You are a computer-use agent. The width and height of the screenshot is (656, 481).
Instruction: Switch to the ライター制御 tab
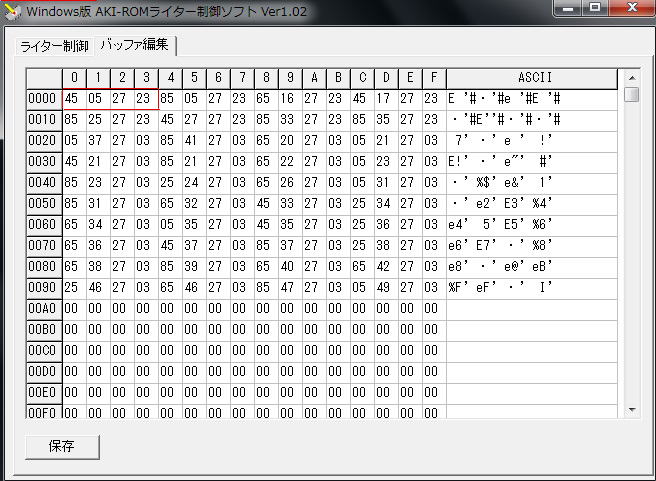(x=54, y=46)
